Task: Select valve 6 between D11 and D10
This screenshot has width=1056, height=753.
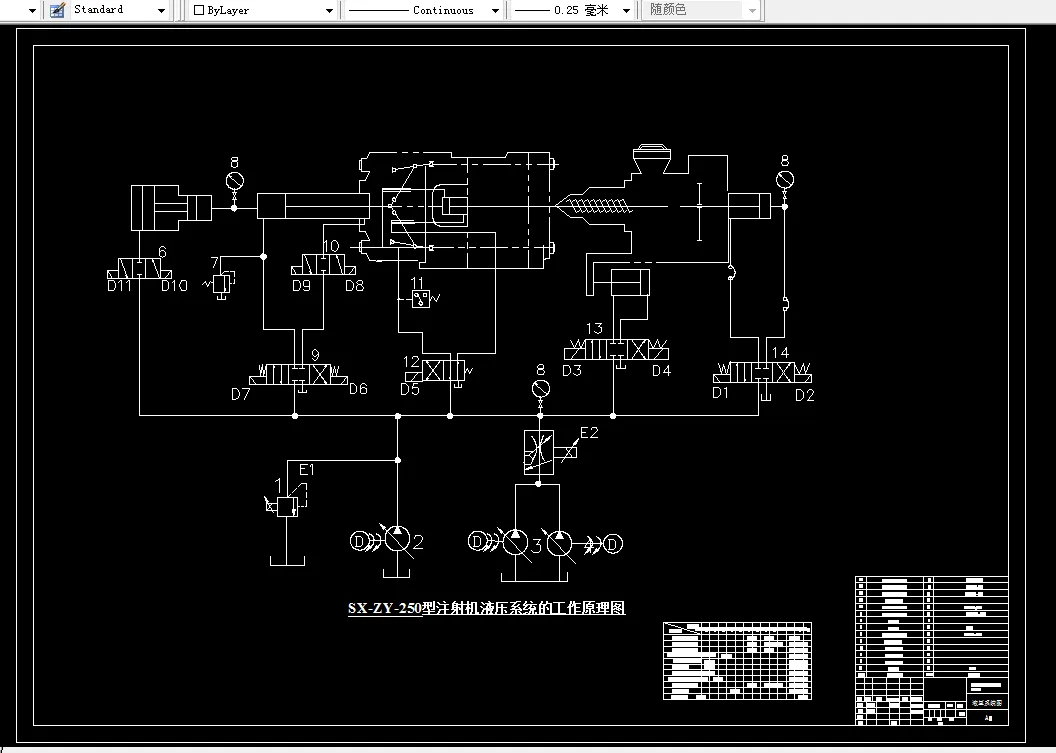Action: click(x=139, y=269)
